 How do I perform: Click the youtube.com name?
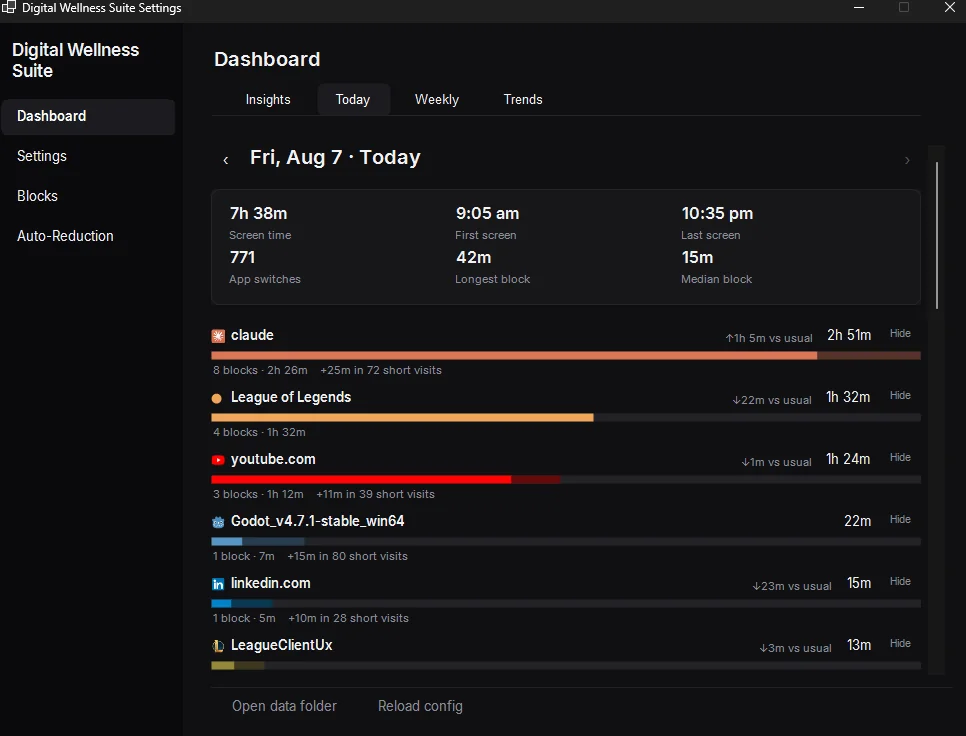273,459
